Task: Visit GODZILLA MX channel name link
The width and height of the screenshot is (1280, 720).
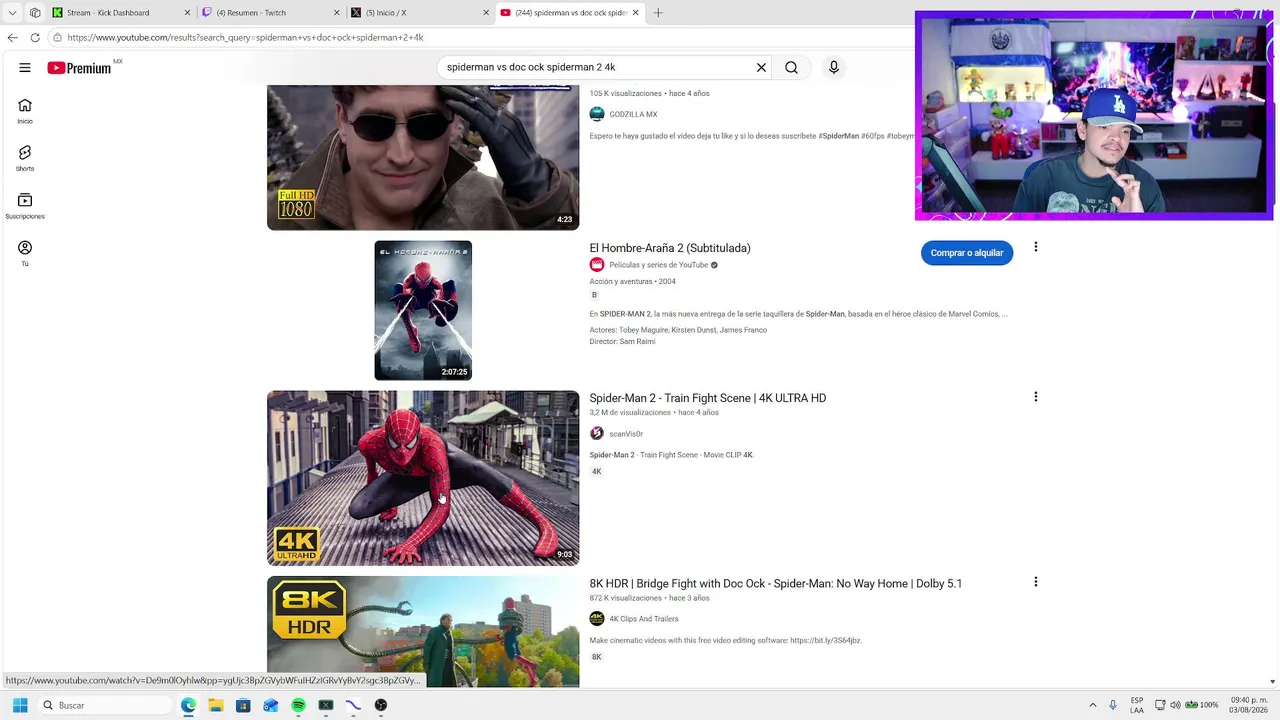Action: (633, 114)
